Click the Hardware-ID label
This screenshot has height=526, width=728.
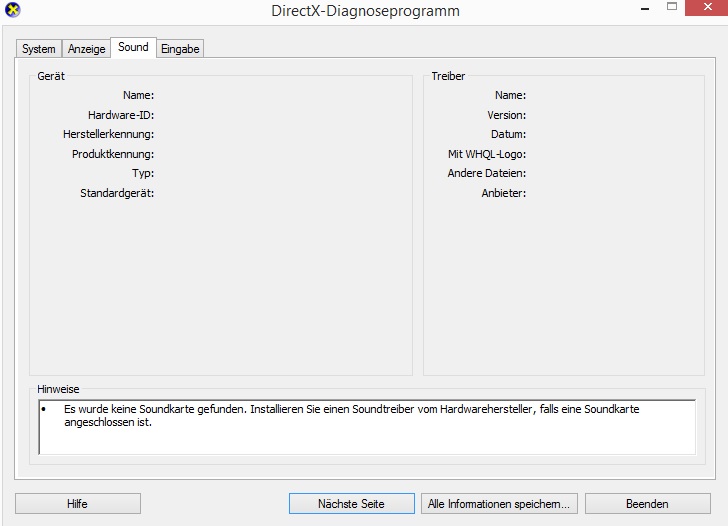[121, 115]
